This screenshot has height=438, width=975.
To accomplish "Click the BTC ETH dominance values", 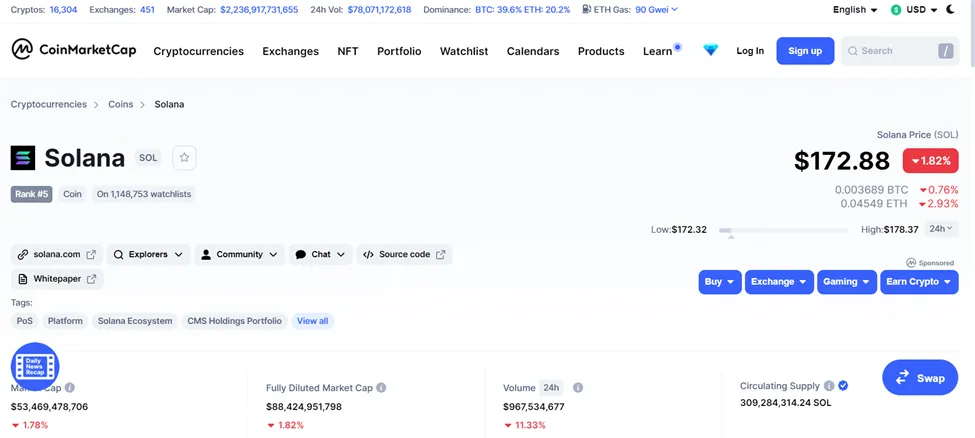I will (x=522, y=10).
